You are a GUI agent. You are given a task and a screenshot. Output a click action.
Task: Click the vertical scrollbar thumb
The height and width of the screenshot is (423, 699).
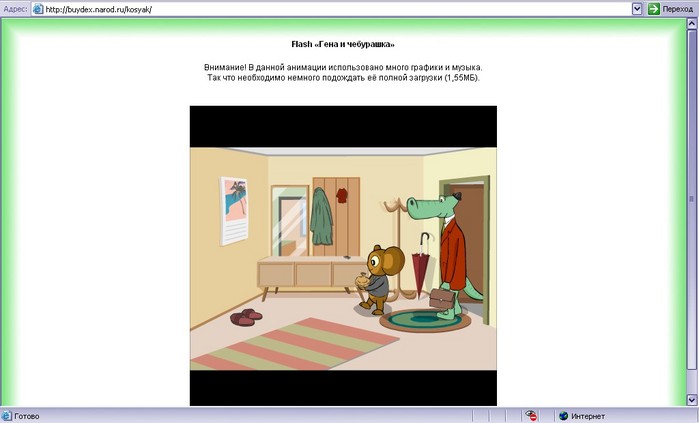691,199
